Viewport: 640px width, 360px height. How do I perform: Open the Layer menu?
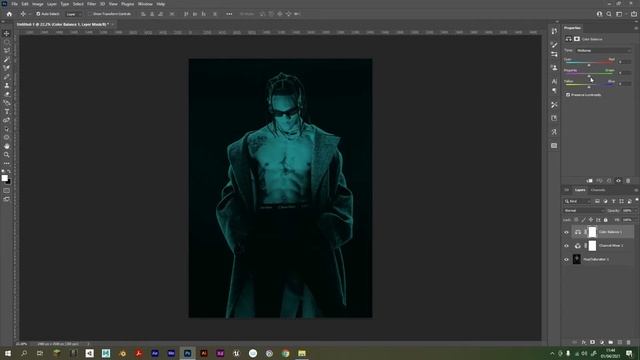[x=52, y=4]
